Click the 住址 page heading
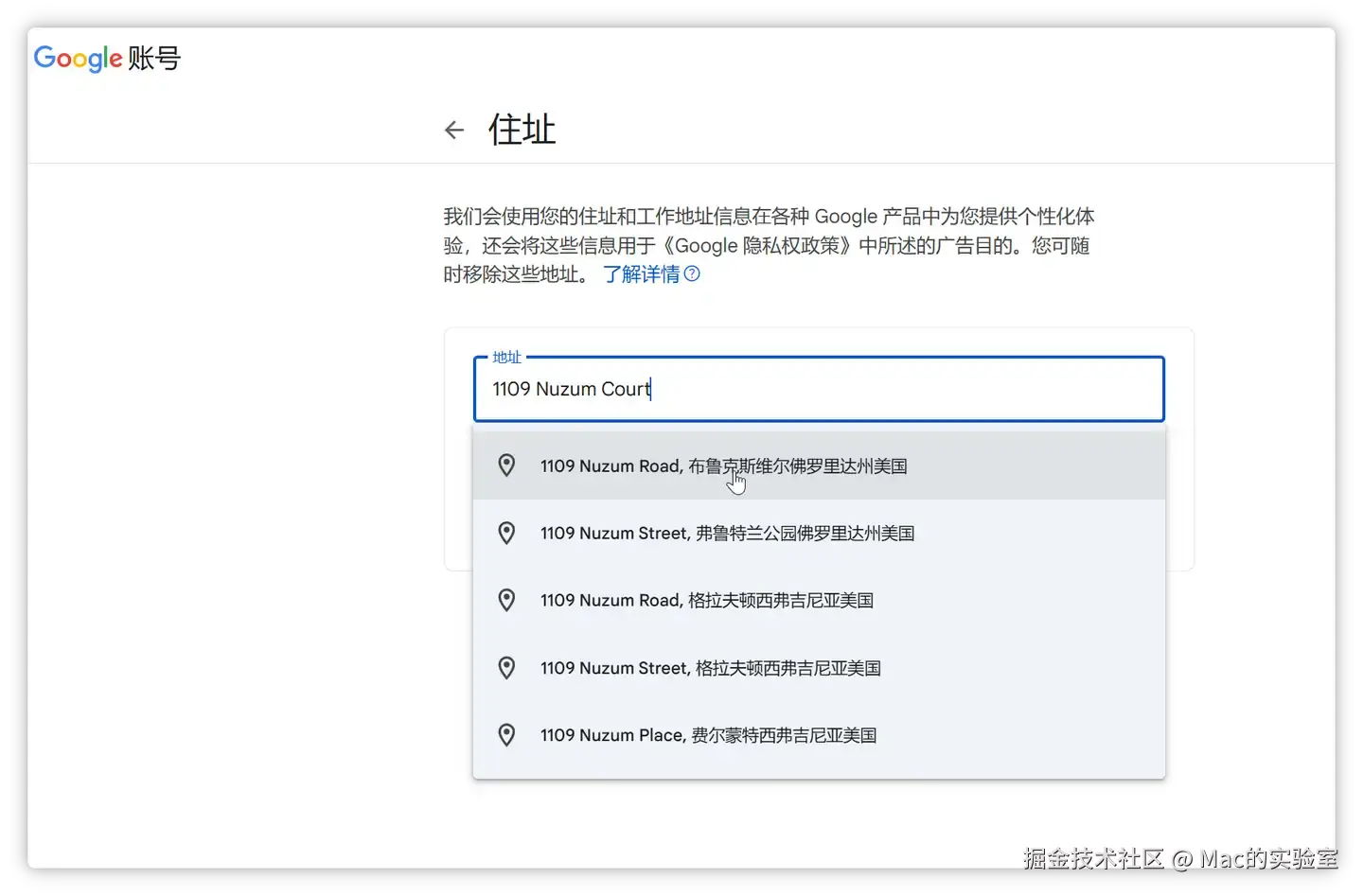The height and width of the screenshot is (896, 1363). tap(522, 130)
